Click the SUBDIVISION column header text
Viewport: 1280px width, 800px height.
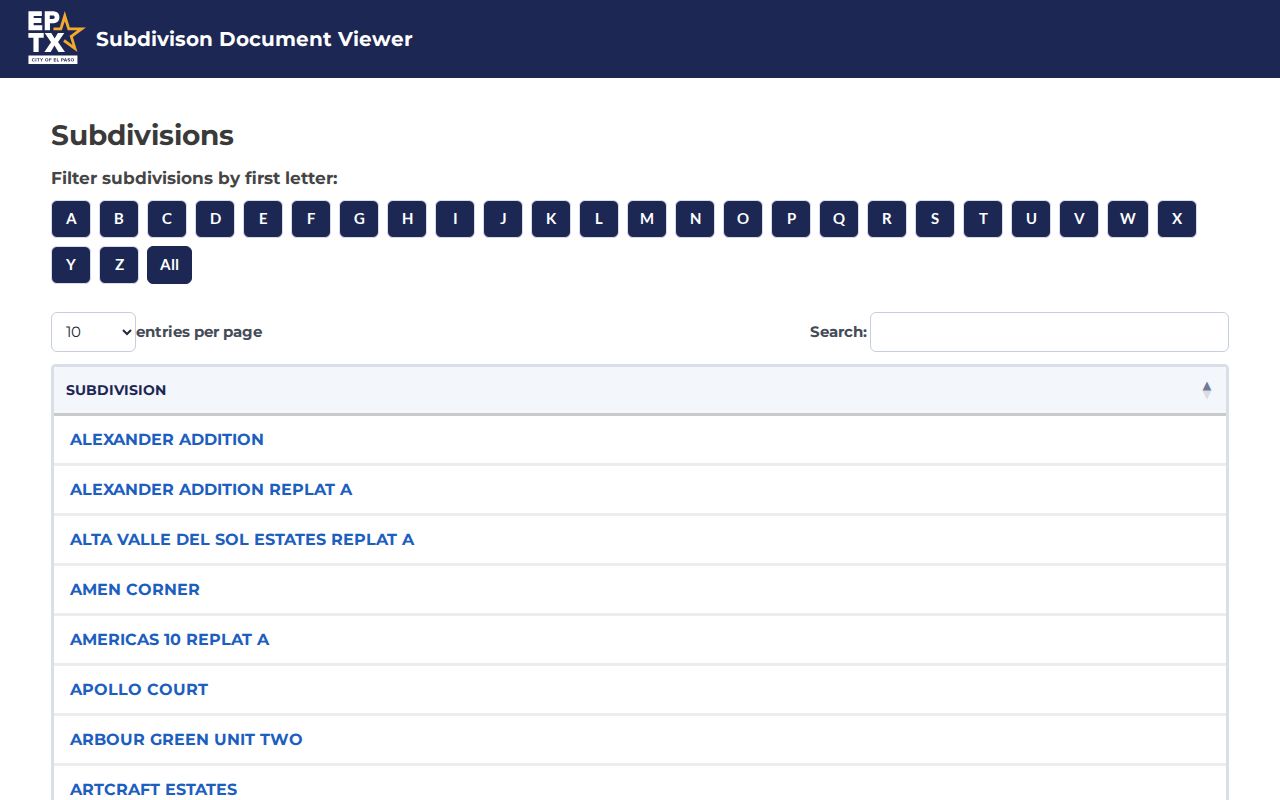click(116, 390)
